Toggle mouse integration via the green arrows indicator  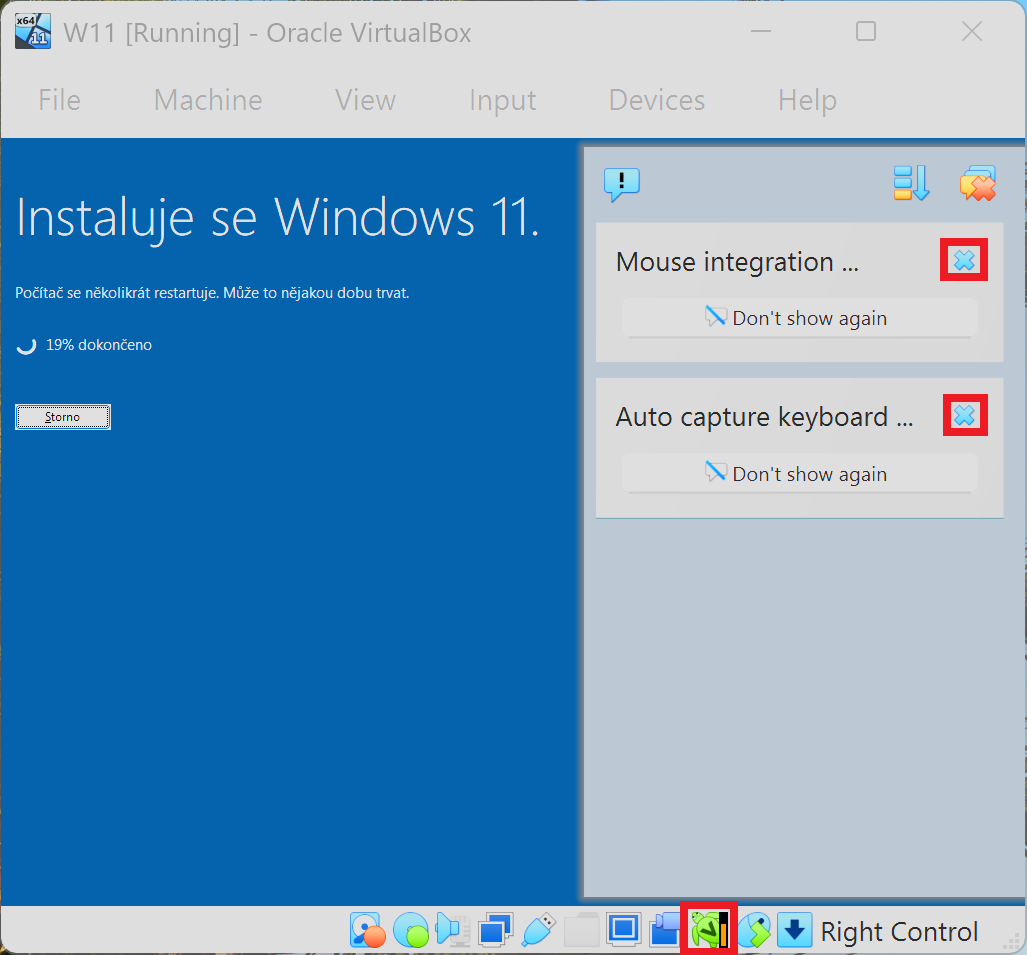coord(755,930)
